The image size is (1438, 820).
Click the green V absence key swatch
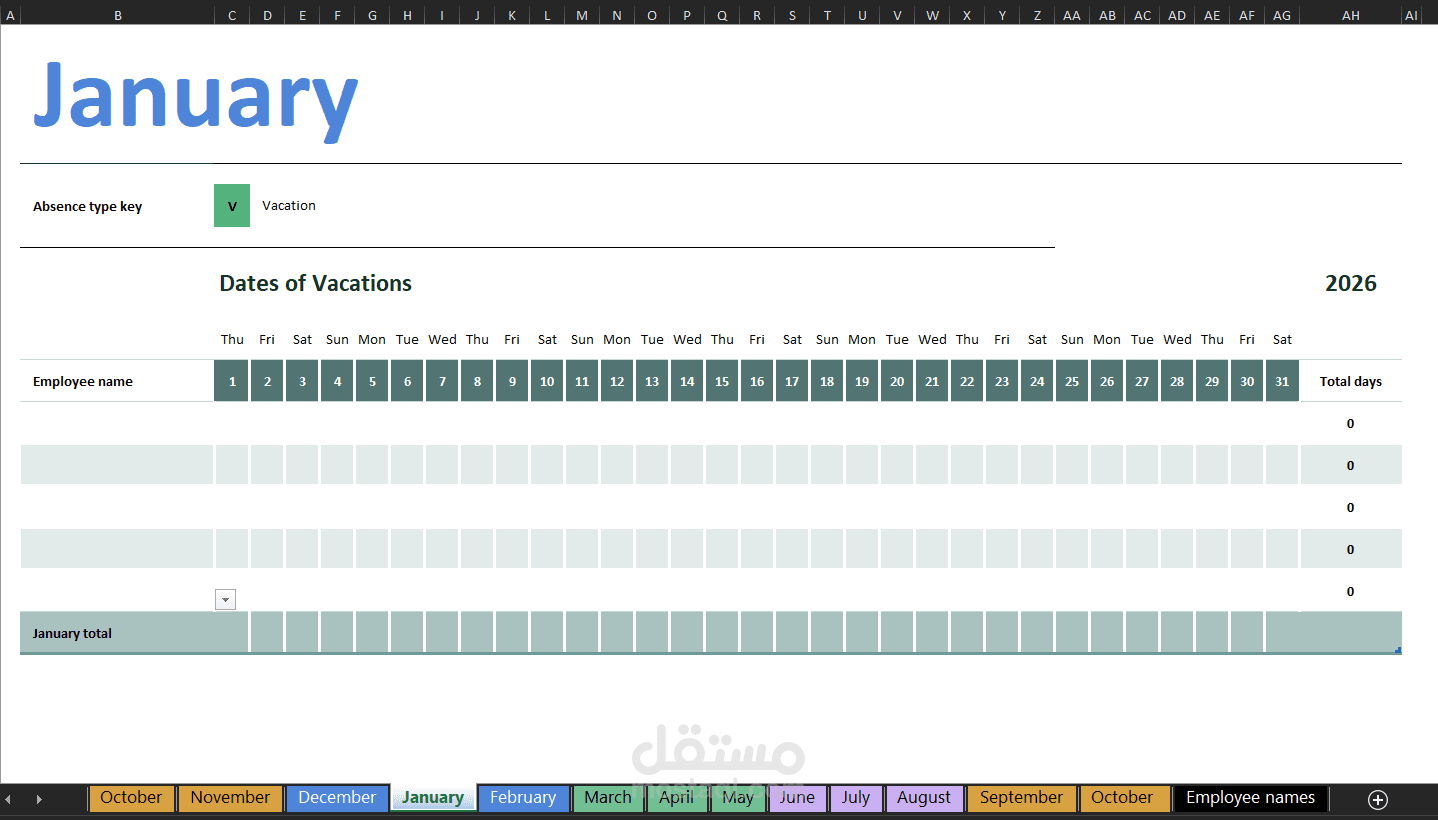click(232, 206)
